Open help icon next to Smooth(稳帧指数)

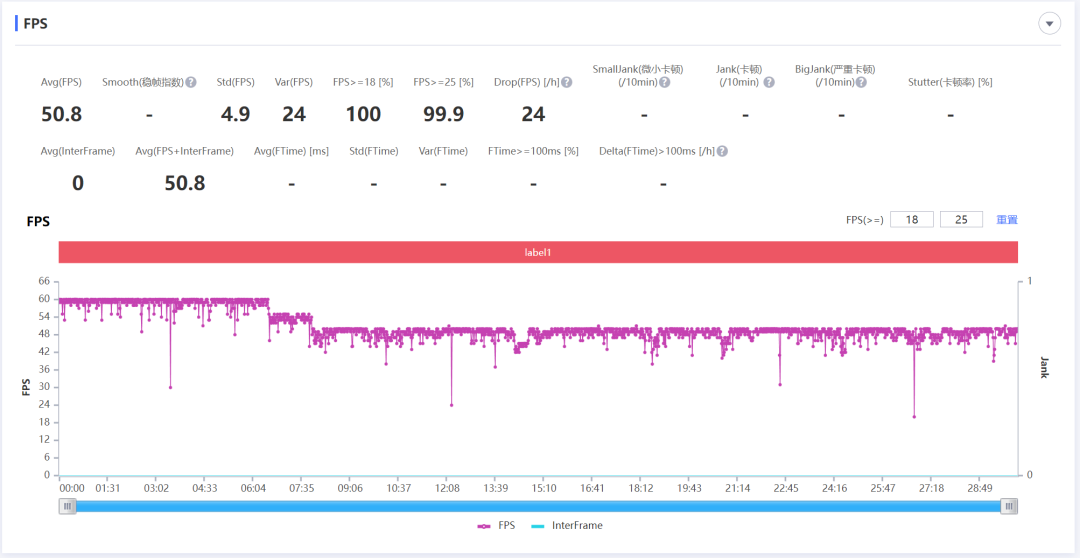tap(191, 82)
